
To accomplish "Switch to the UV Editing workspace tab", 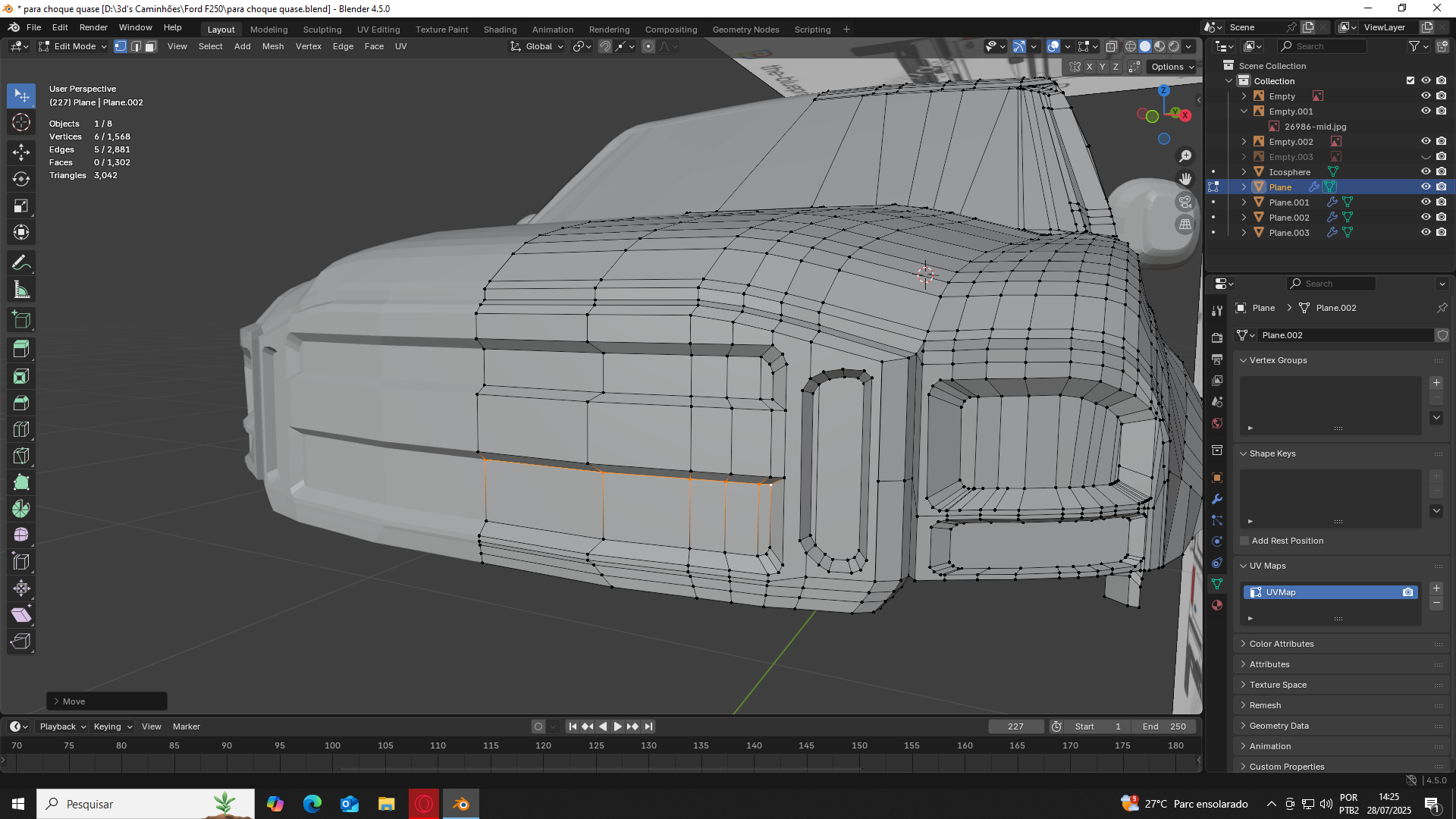I will click(x=378, y=30).
